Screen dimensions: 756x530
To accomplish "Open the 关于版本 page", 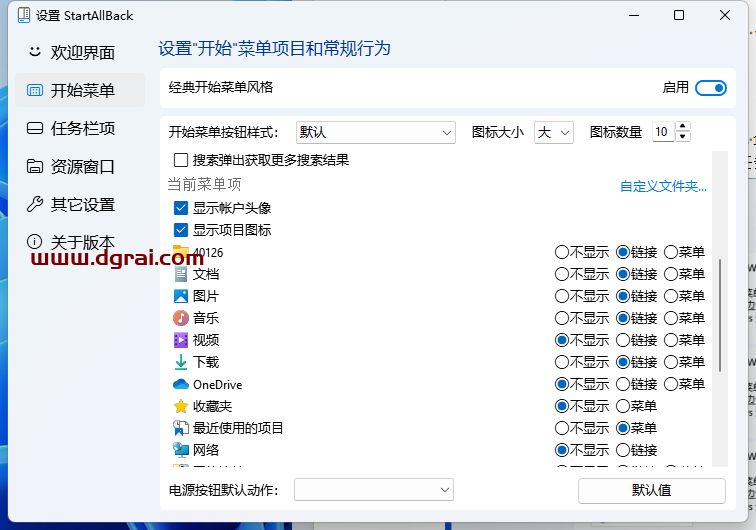I will coord(80,242).
